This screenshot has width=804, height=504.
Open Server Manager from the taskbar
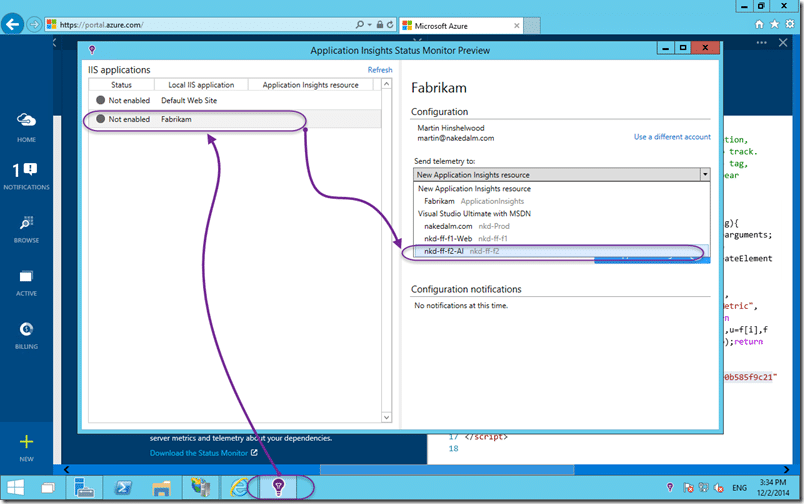coord(84,488)
